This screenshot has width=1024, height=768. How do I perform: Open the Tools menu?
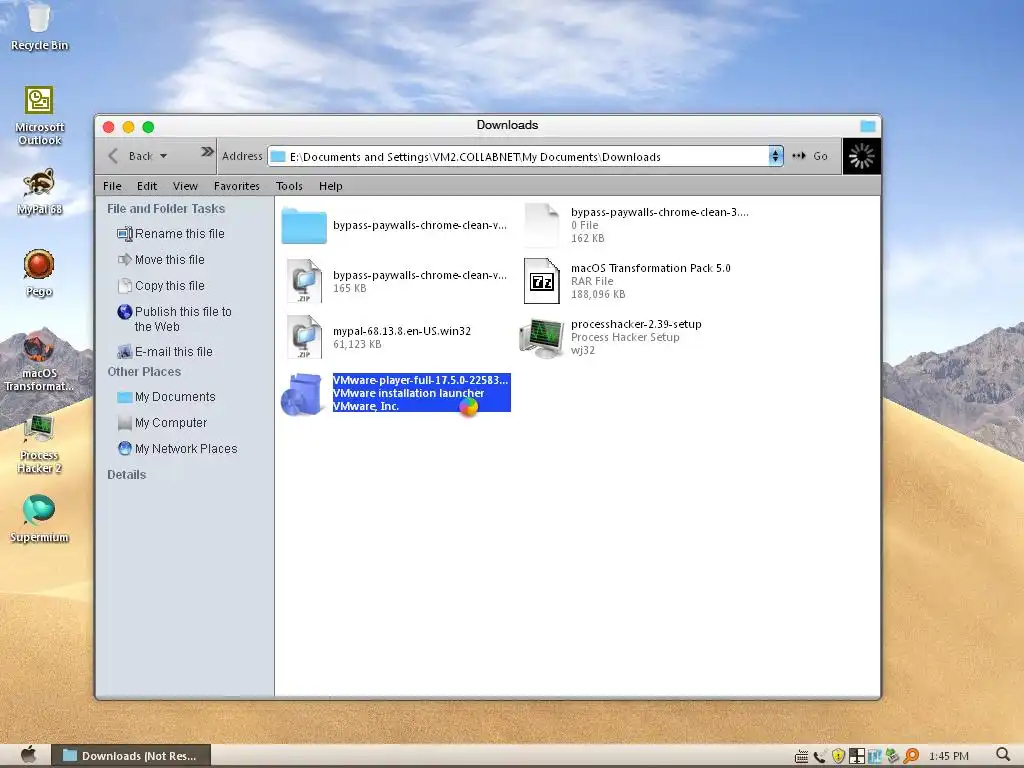tap(289, 186)
